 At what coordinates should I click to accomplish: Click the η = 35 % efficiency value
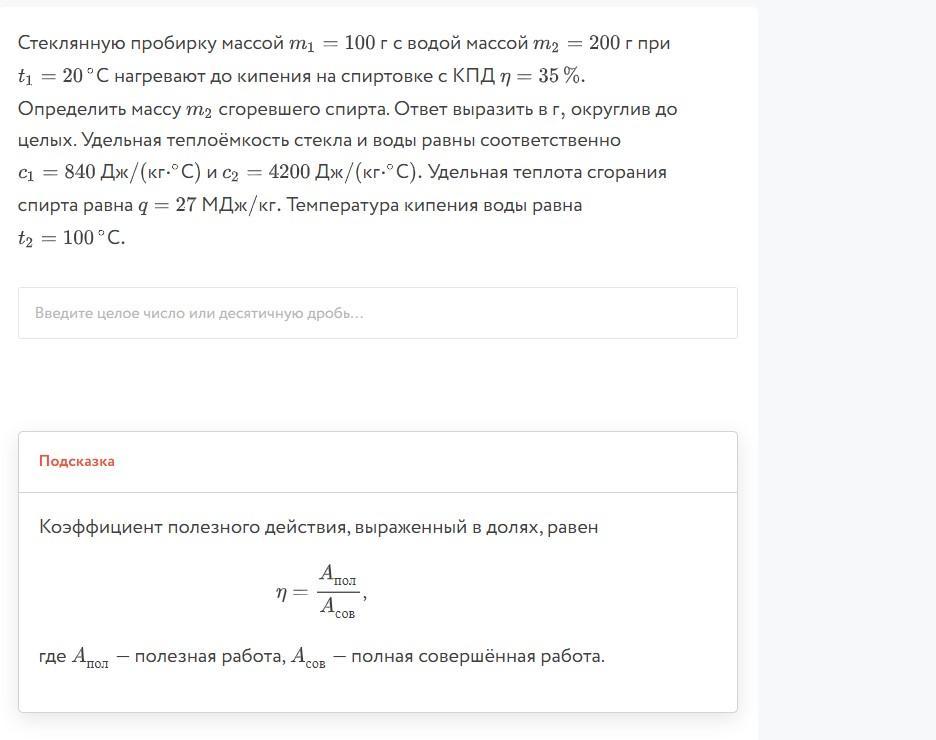coord(542,77)
